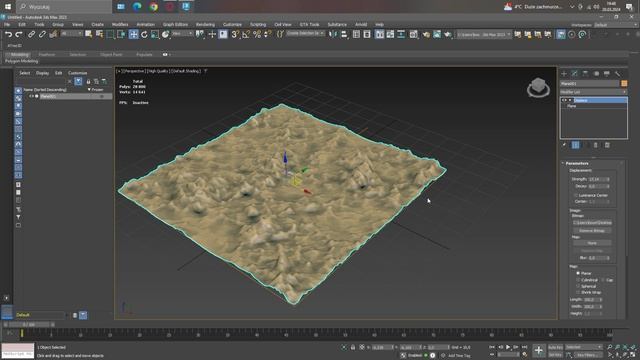The height and width of the screenshot is (360, 640).
Task: Activate the Select and Scale tool
Action: (x=155, y=35)
